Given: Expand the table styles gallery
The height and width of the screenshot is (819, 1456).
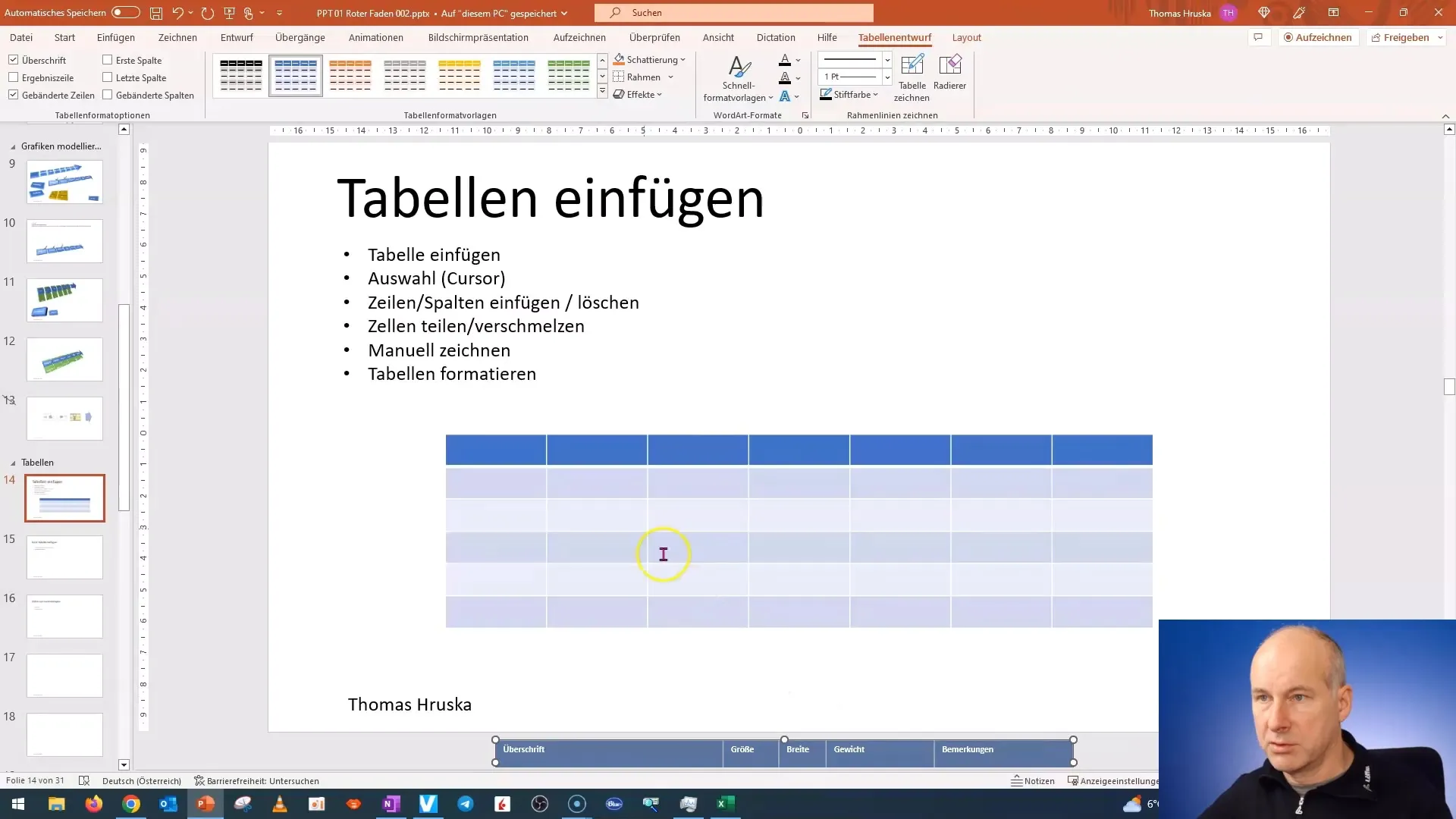Looking at the screenshot, I should click(x=602, y=92).
